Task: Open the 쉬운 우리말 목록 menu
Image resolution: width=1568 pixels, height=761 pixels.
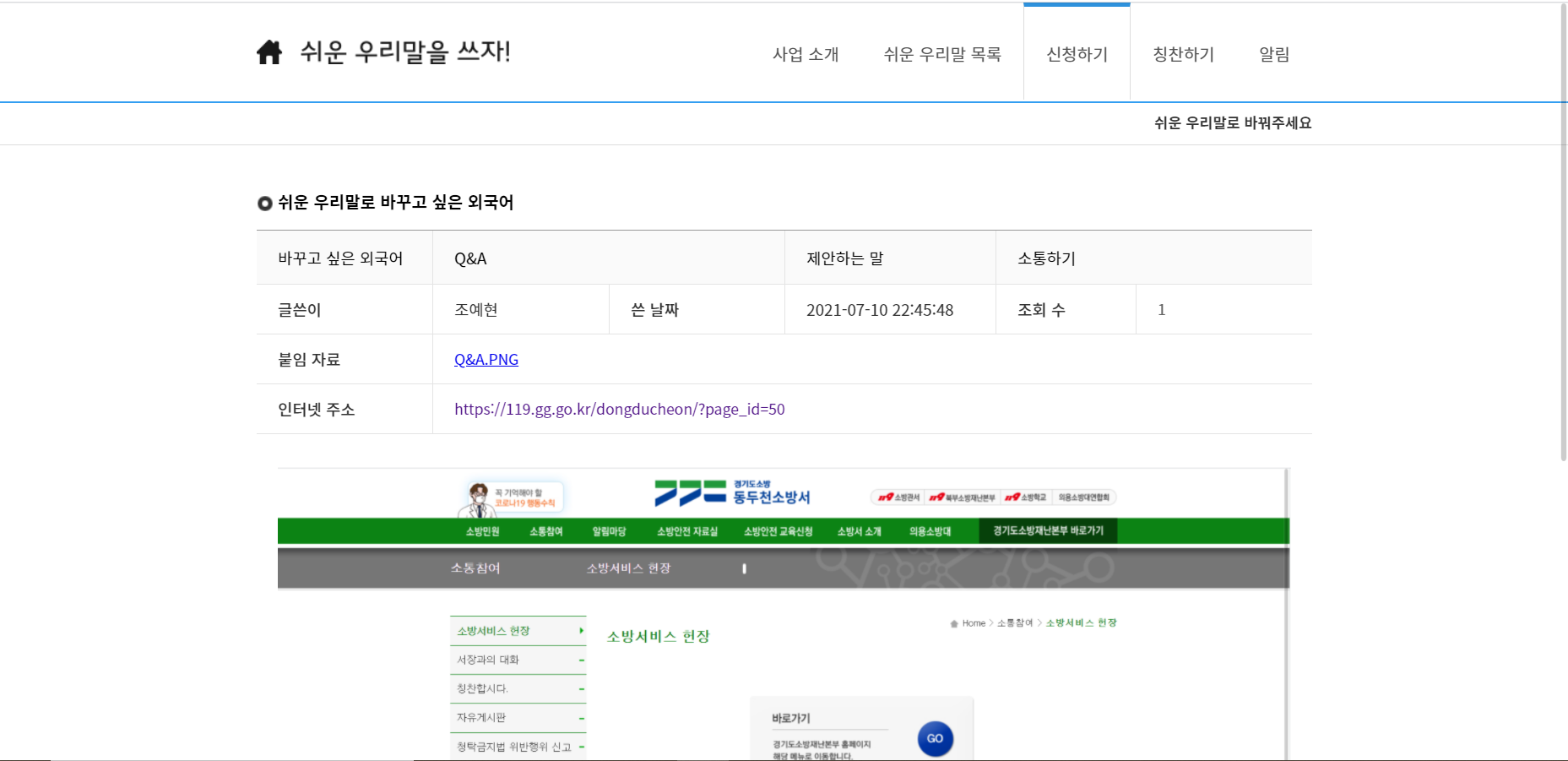Action: coord(942,54)
